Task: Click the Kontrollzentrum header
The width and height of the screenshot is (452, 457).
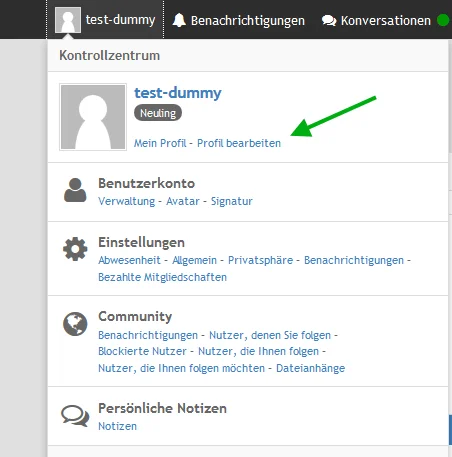Action: [110, 55]
